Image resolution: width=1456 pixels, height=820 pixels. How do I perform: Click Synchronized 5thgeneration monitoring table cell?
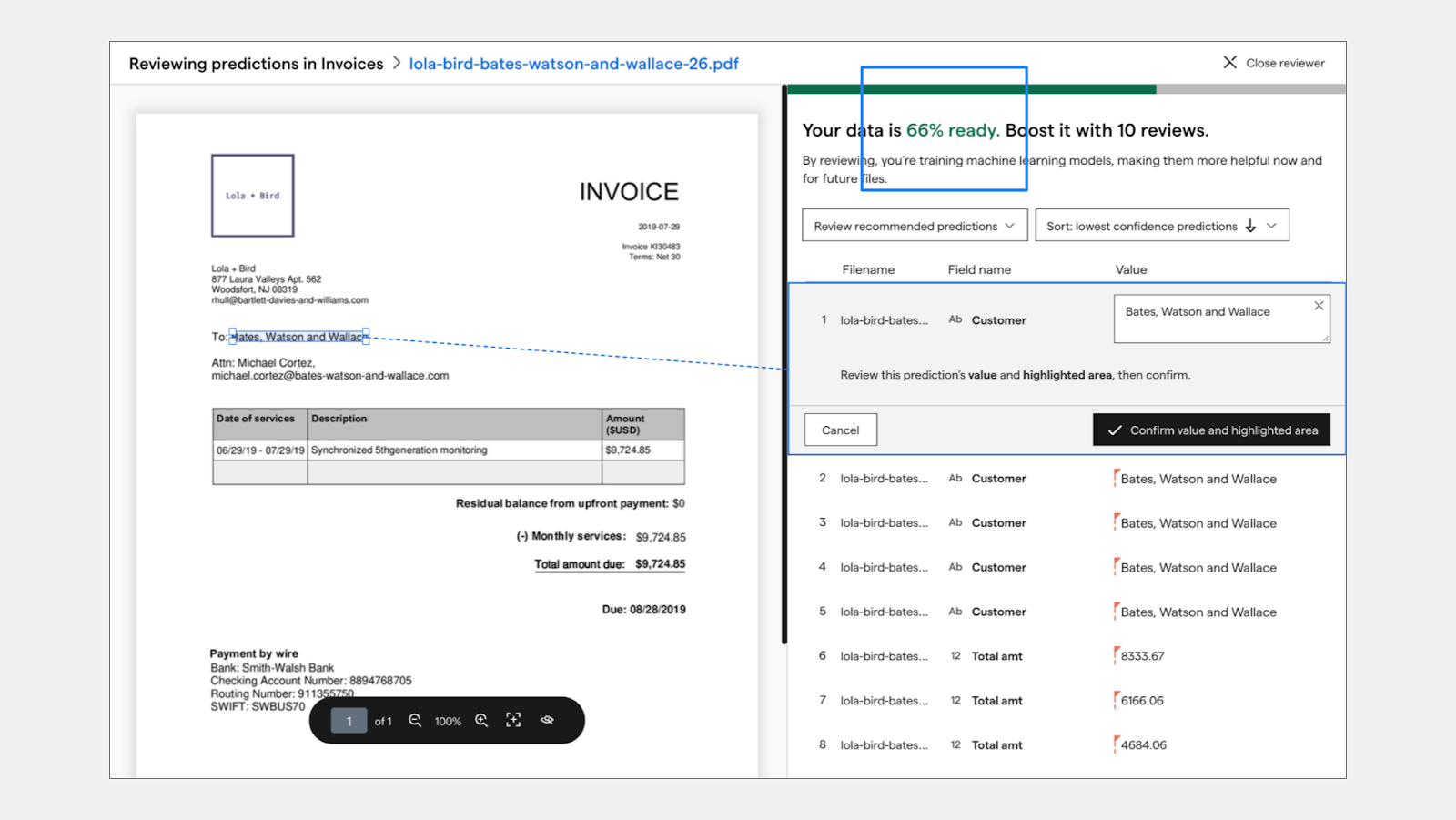454,450
